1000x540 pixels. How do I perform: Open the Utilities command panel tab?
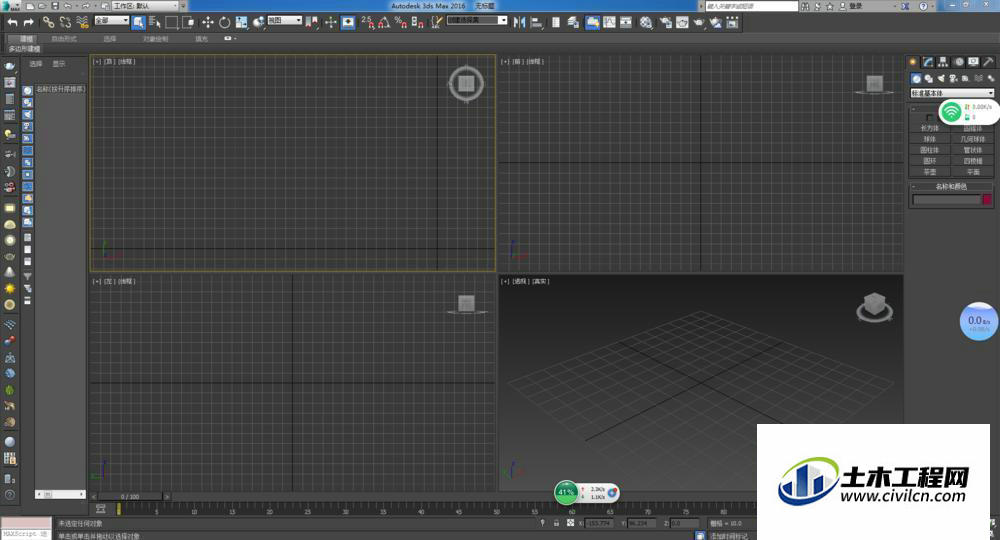[x=988, y=62]
